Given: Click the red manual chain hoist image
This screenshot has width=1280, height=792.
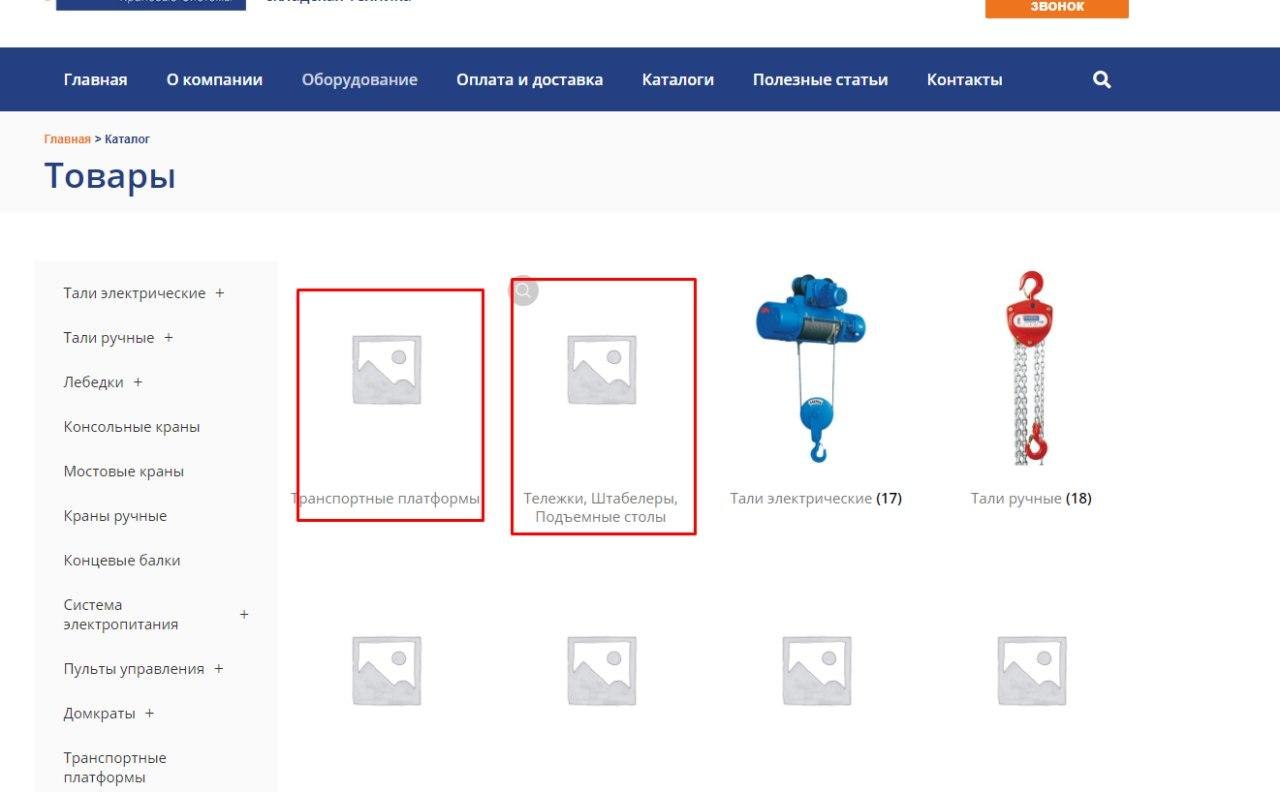Looking at the screenshot, I should [x=1030, y=368].
